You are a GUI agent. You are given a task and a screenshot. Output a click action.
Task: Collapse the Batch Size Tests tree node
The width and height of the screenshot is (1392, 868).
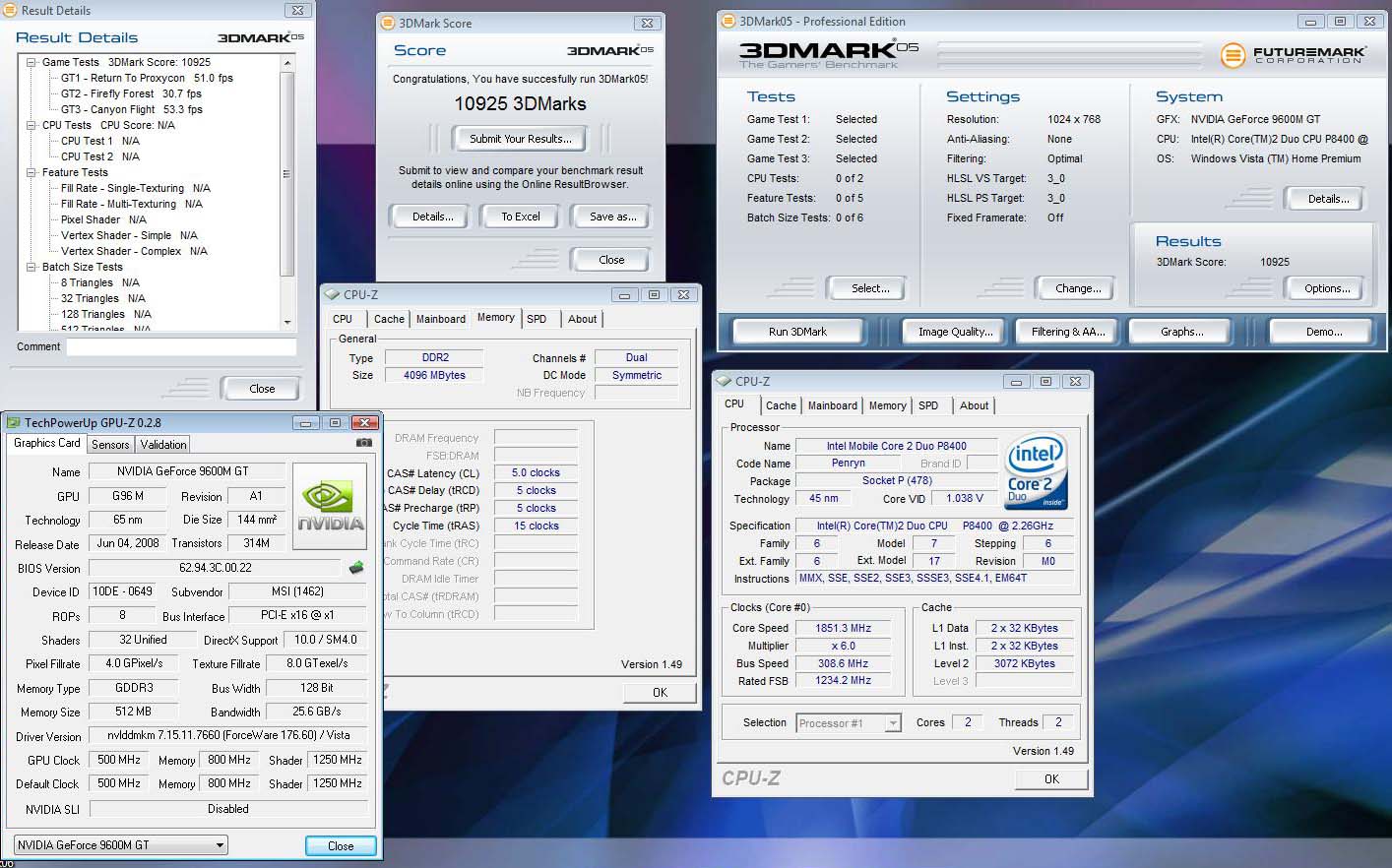32,267
